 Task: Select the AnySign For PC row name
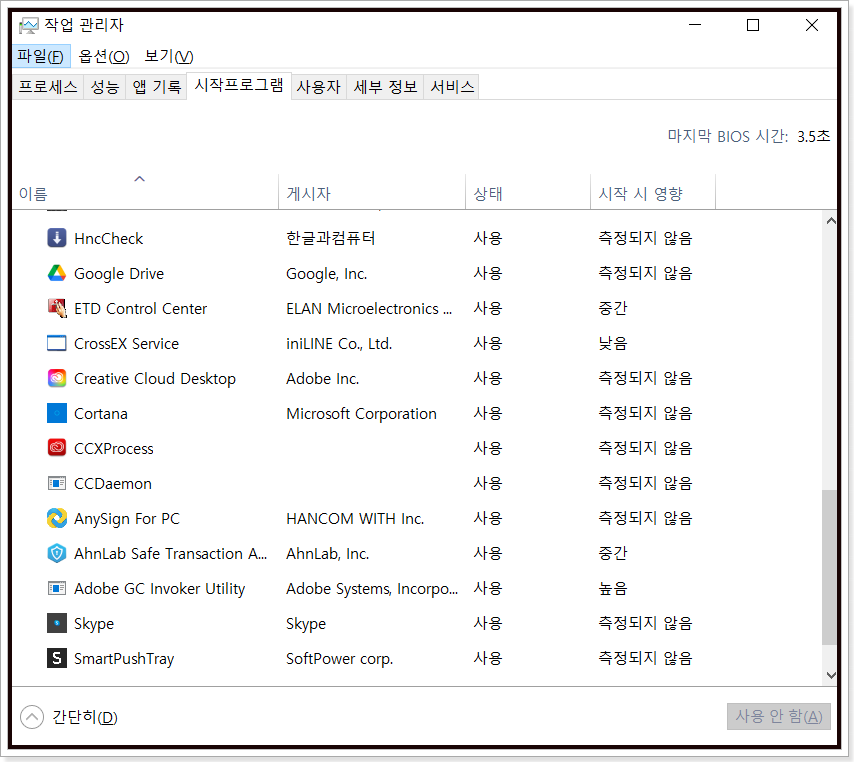pyautogui.click(x=127, y=519)
